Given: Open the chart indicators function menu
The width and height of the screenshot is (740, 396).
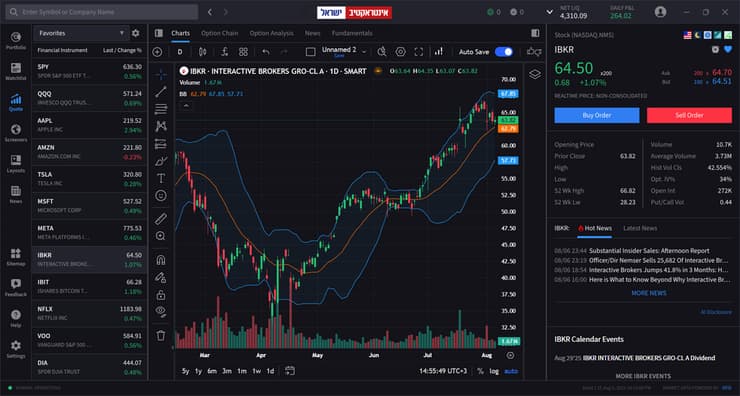Looking at the screenshot, I should tap(225, 52).
